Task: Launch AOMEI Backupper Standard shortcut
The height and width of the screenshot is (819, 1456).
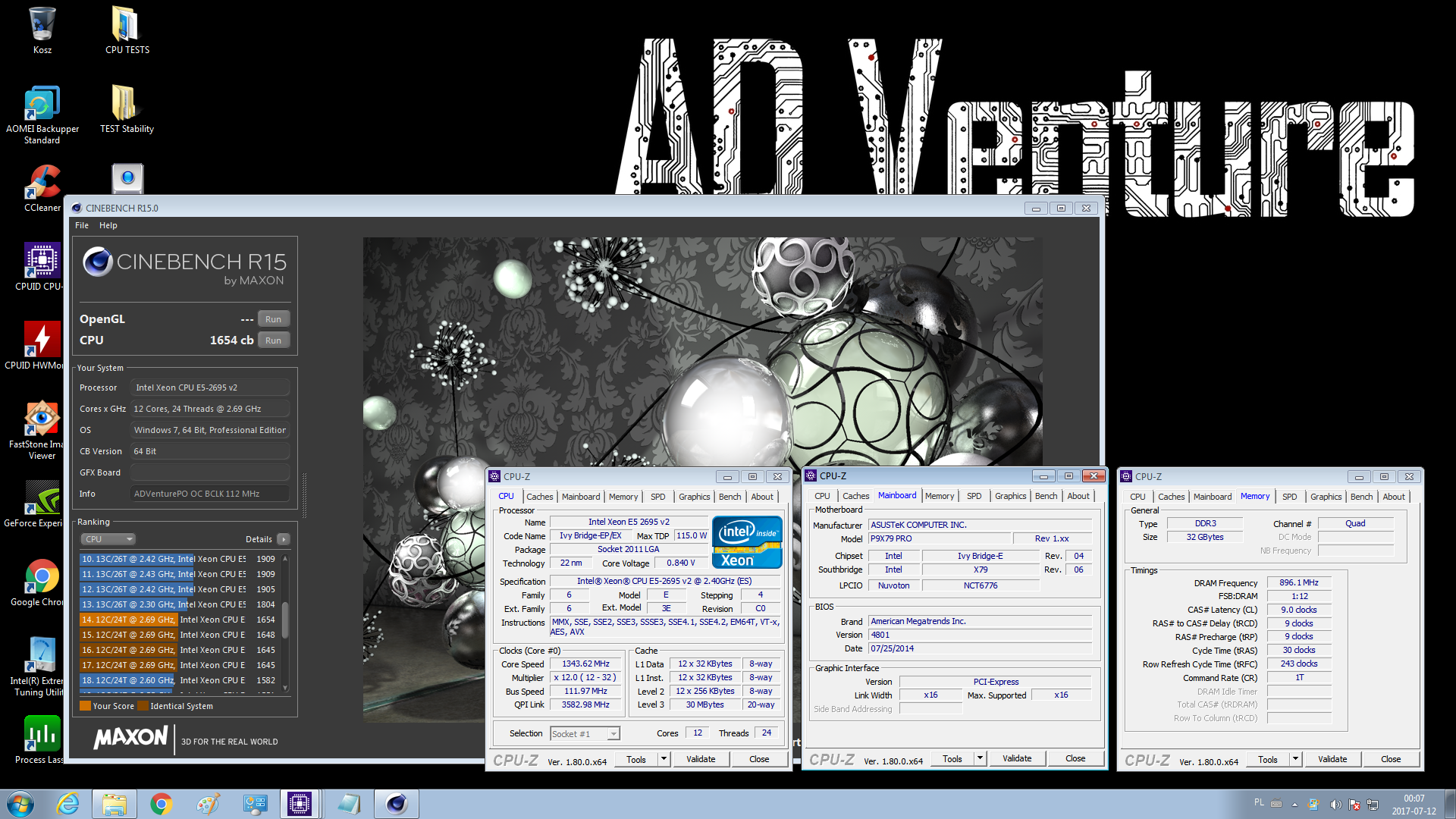Action: pyautogui.click(x=42, y=114)
